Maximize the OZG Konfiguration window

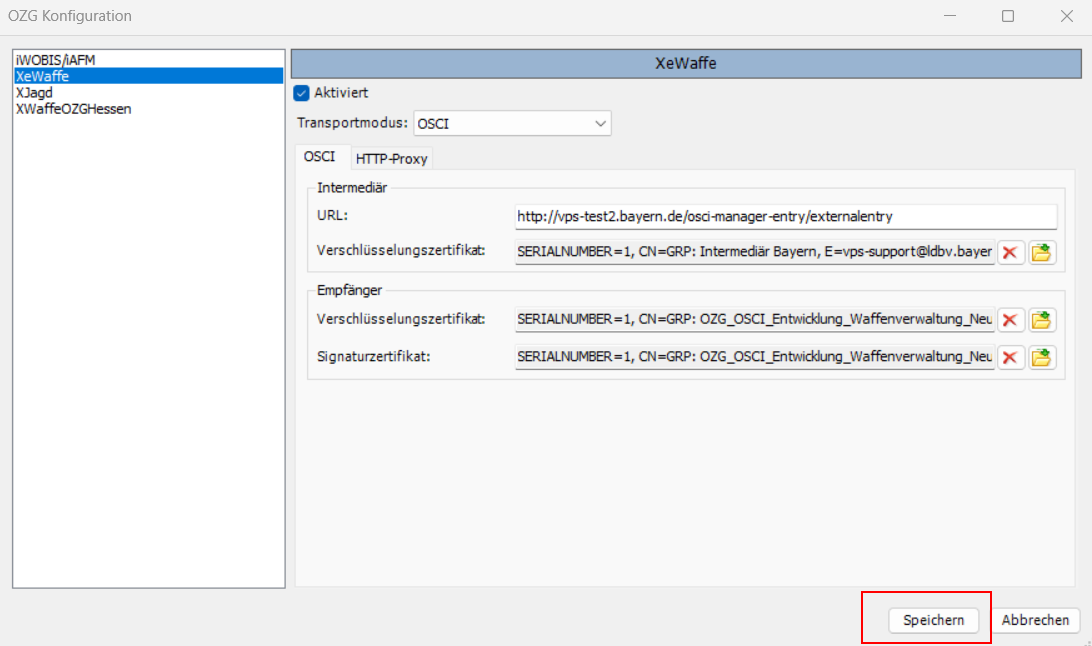pyautogui.click(x=1008, y=16)
